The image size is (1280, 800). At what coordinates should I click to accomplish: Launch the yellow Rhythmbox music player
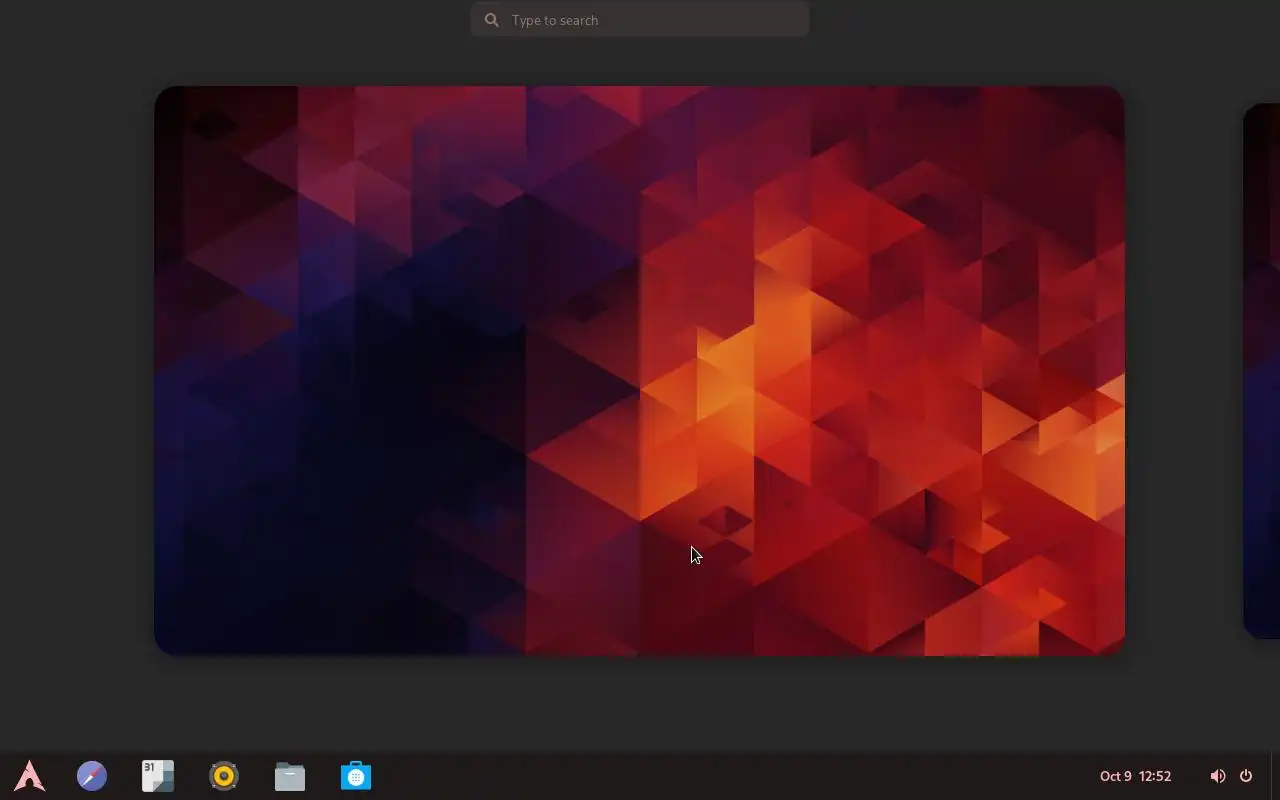pyautogui.click(x=224, y=776)
